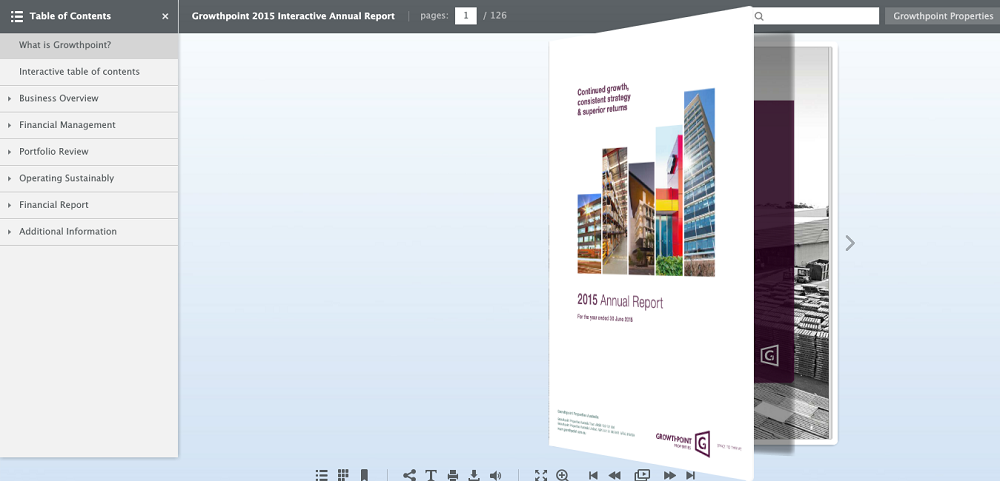This screenshot has height=481, width=1000.
Task: Open the bookmarks panel icon
Action: click(364, 475)
